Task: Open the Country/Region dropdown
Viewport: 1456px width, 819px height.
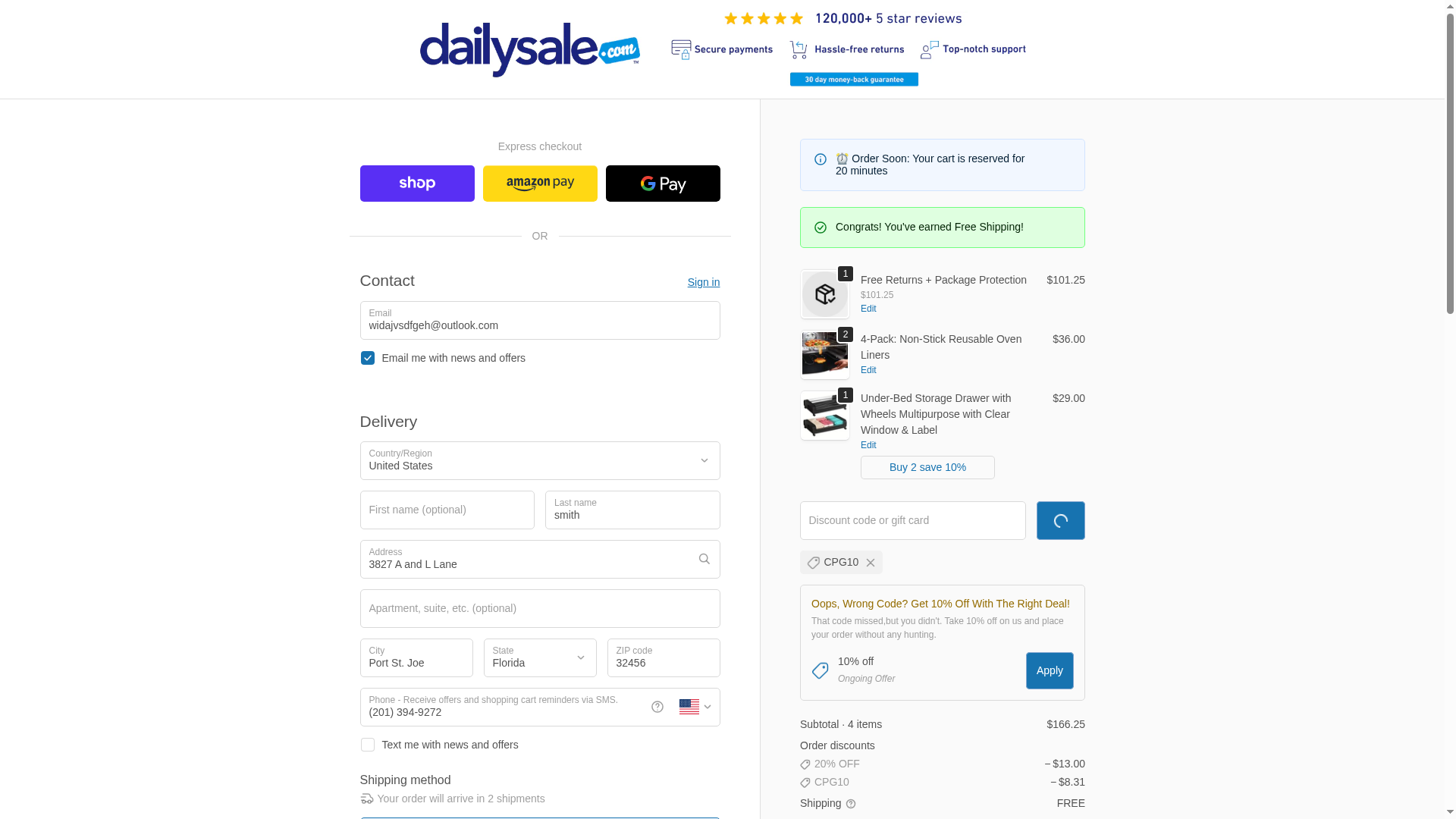Action: [x=540, y=461]
